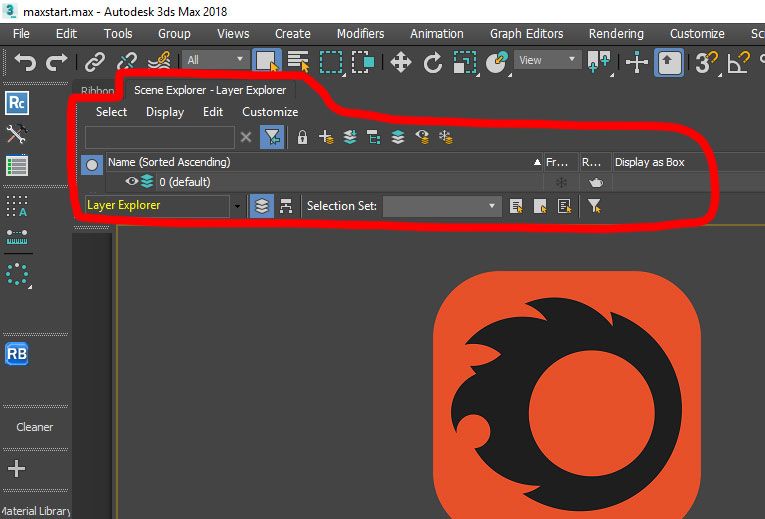Enable Sort by Layer mode button

coord(262,206)
